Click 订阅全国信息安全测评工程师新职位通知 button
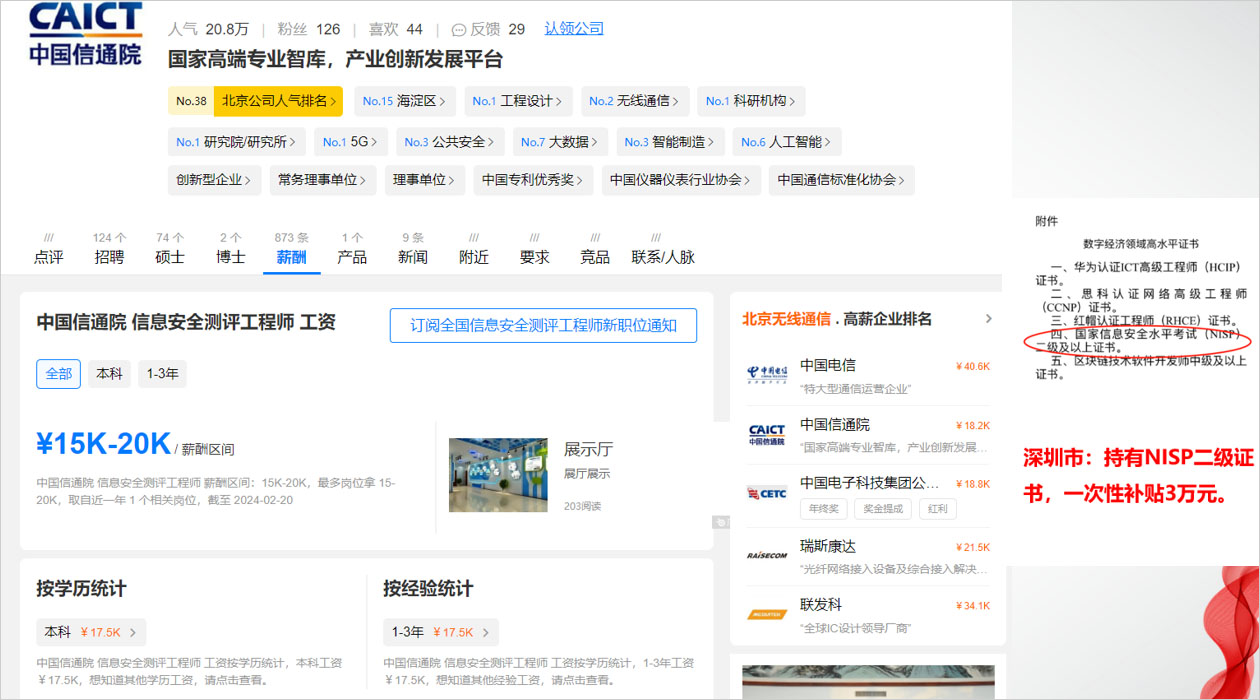 [543, 325]
